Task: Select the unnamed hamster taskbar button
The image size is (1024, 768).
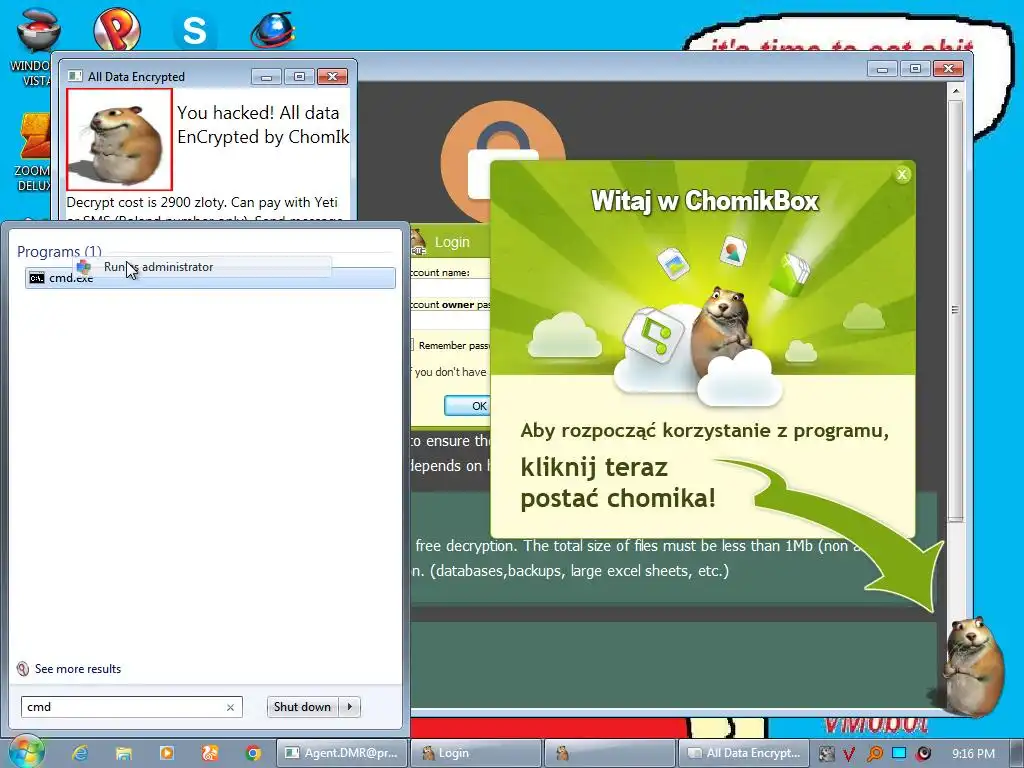Action: (x=611, y=753)
